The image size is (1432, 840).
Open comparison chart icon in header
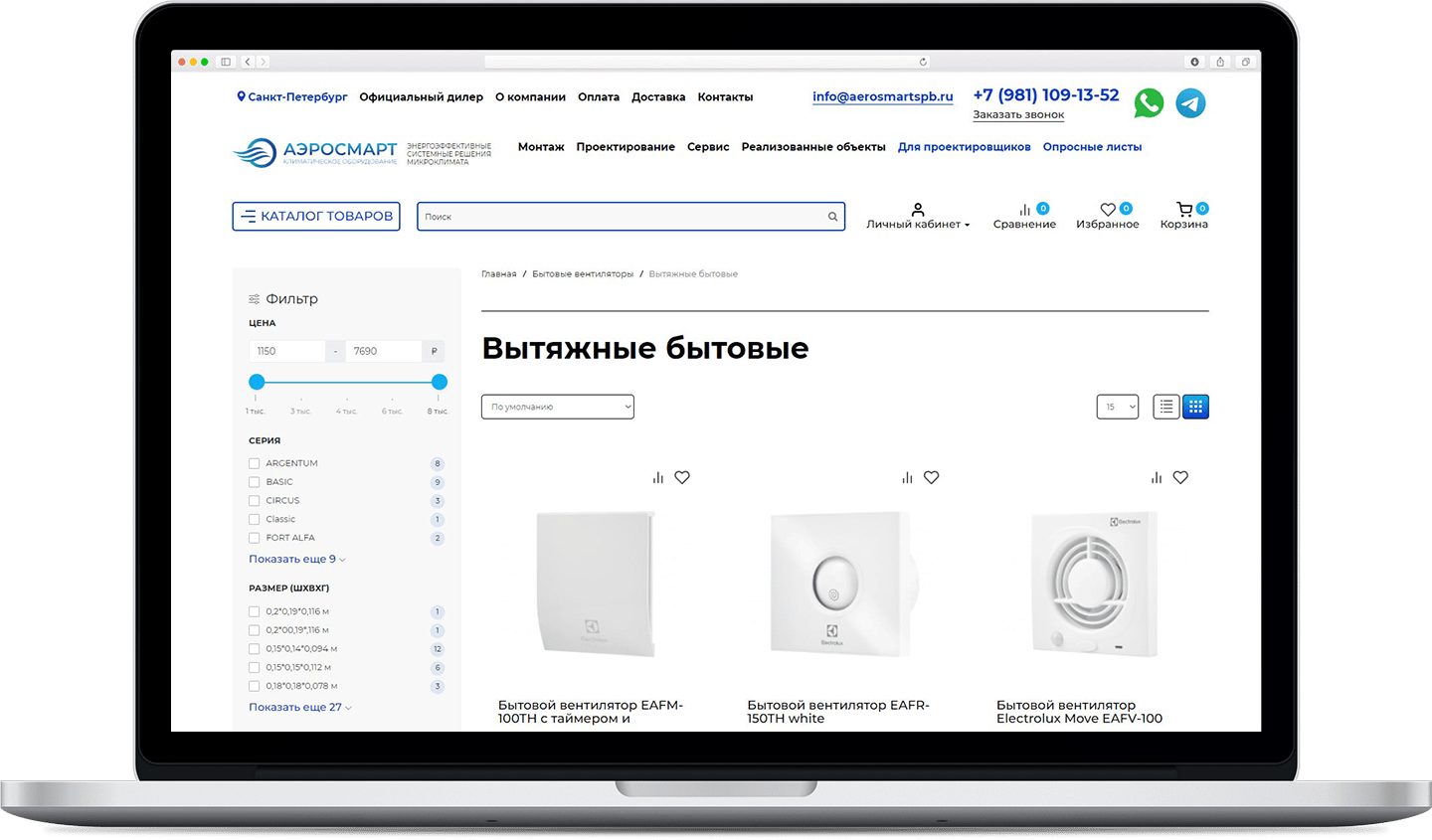coord(1024,210)
